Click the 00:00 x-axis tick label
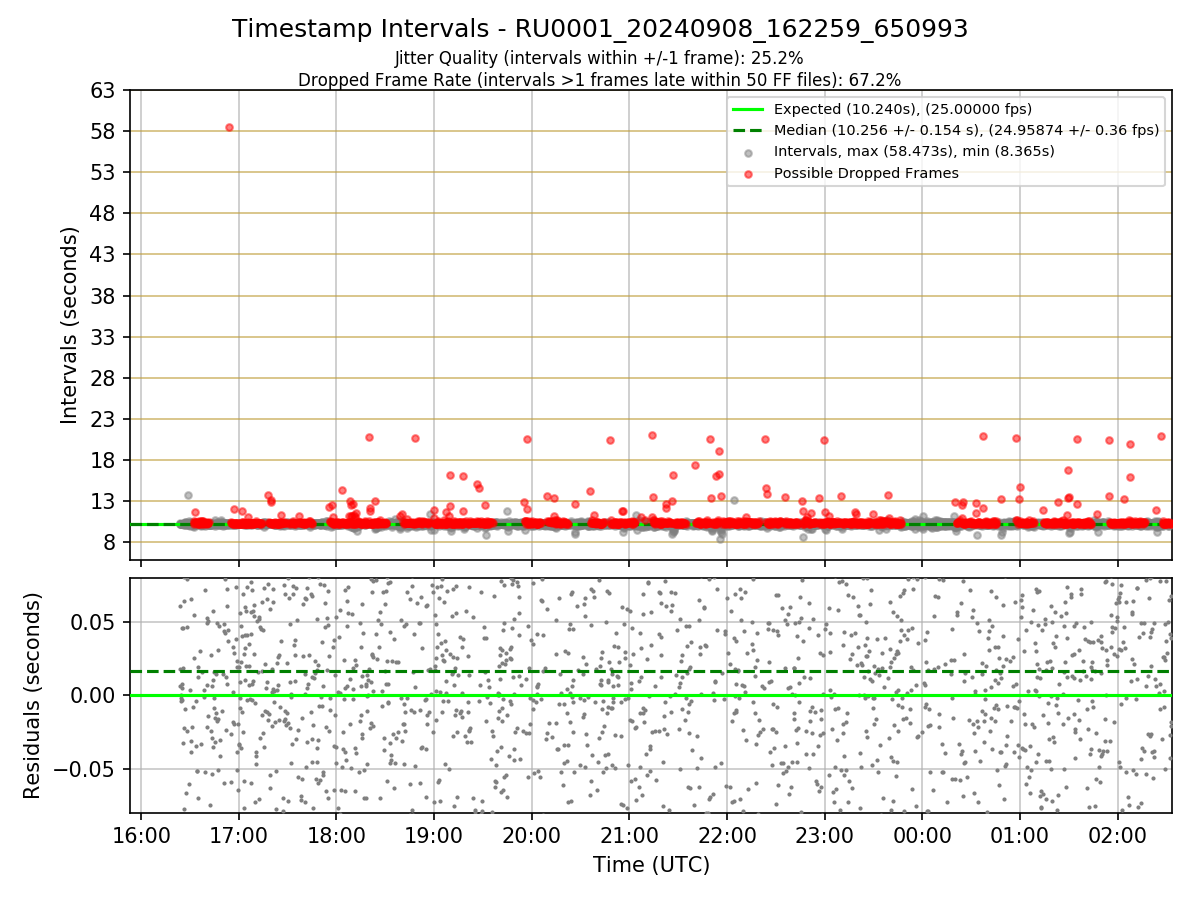Image resolution: width=1200 pixels, height=900 pixels. pos(922,835)
